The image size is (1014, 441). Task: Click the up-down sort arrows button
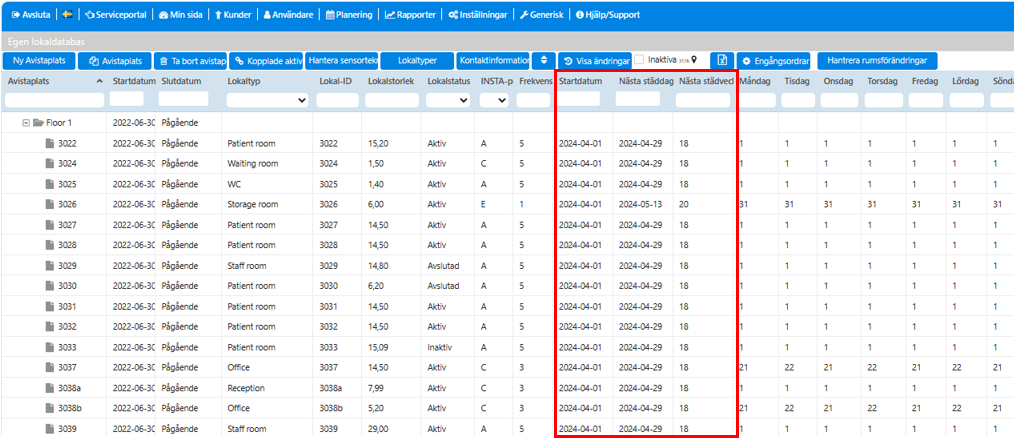point(544,61)
